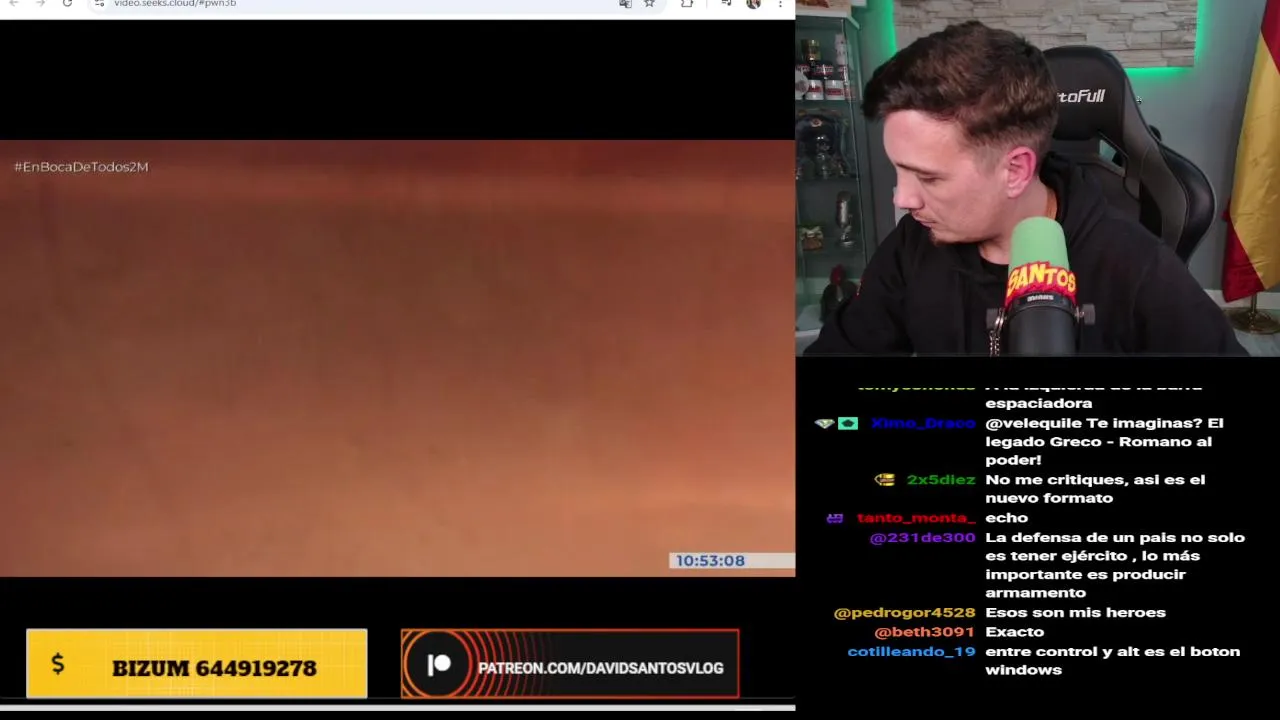Viewport: 1280px width, 720px height.
Task: Click chat message 'Esos son mis heroes'
Action: 1075,613
